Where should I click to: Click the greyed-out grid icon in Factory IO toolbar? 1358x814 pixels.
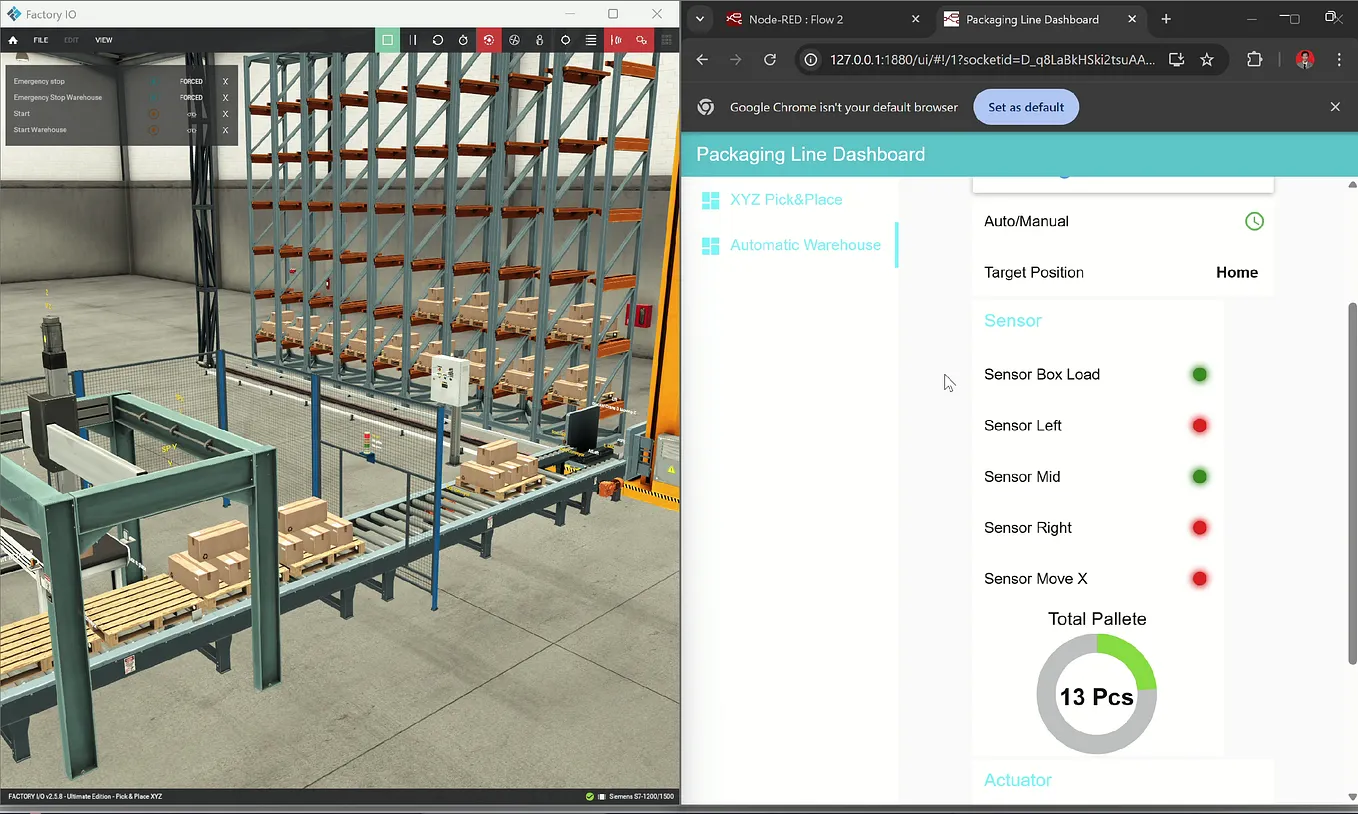point(667,40)
